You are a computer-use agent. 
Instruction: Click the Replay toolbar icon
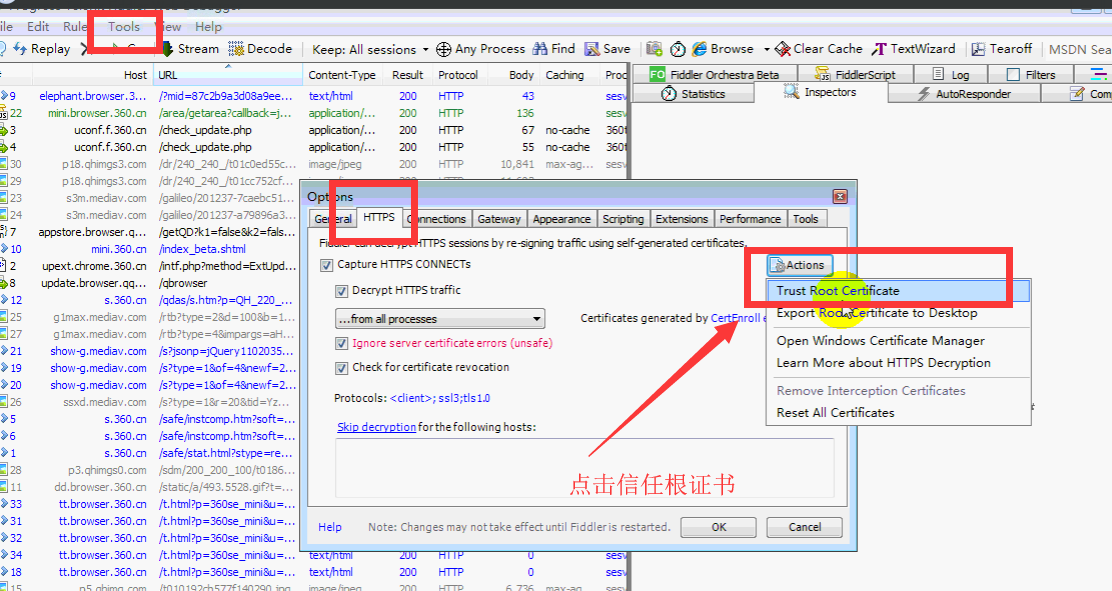point(20,49)
